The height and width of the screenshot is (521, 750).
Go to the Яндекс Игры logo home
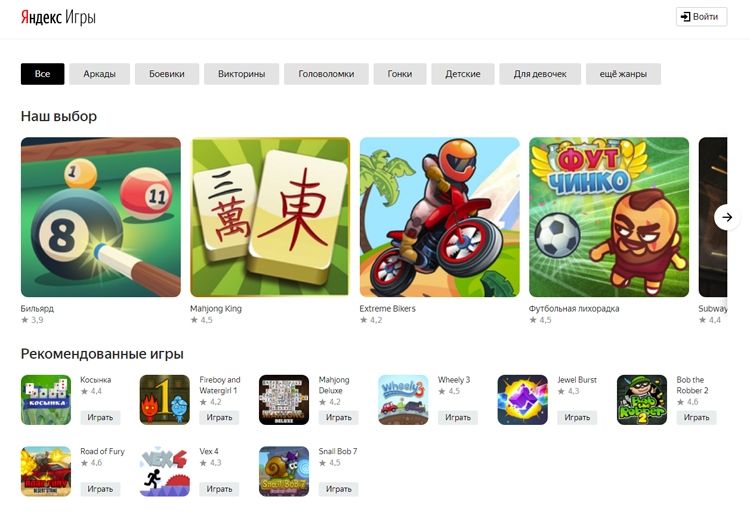[58, 17]
